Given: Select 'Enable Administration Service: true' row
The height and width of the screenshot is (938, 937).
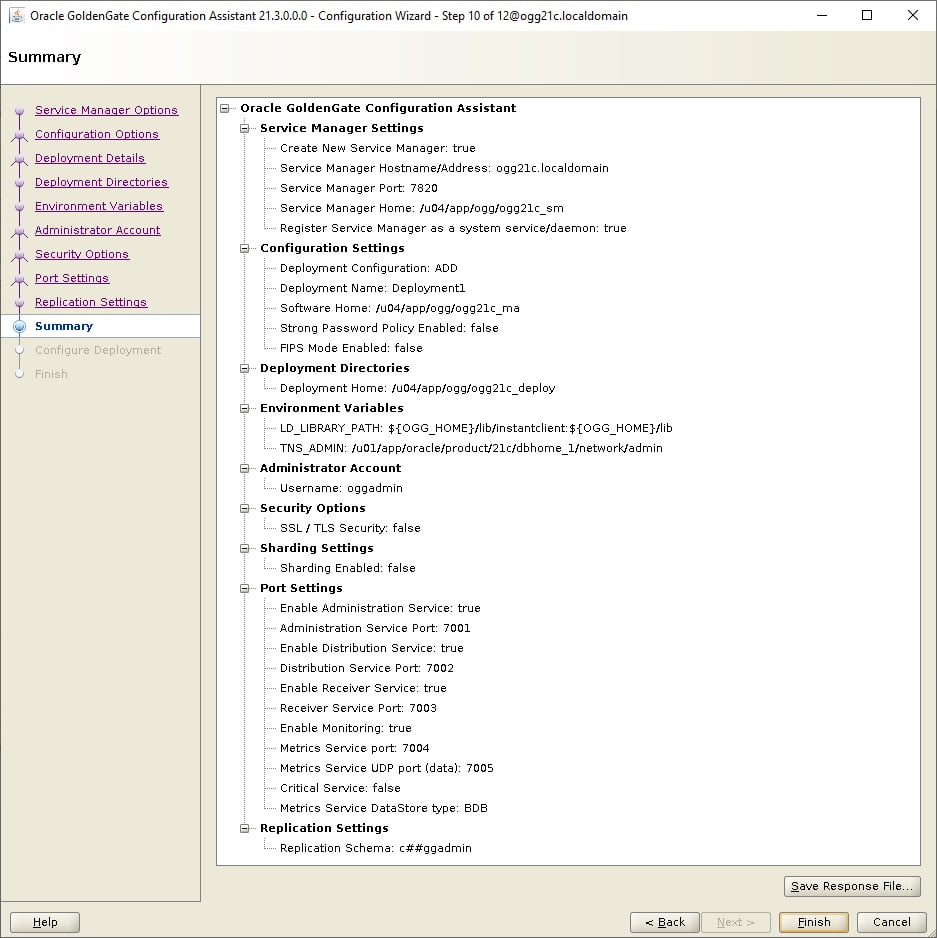Looking at the screenshot, I should pos(380,608).
